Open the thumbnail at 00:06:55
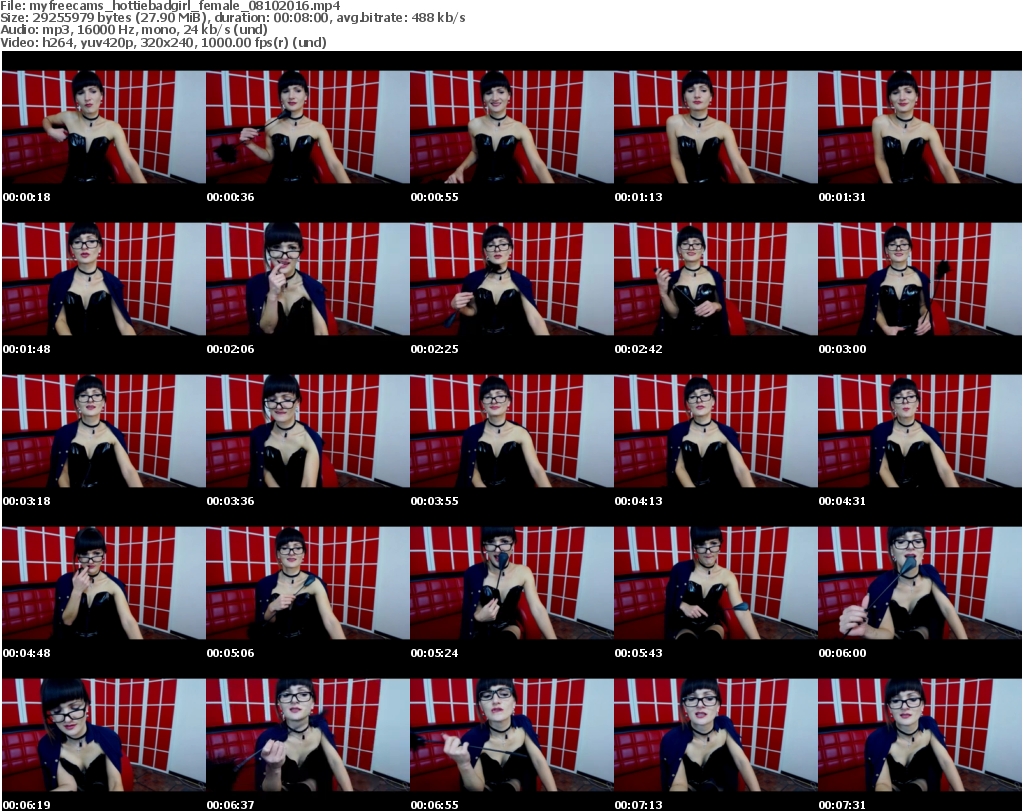 point(511,735)
